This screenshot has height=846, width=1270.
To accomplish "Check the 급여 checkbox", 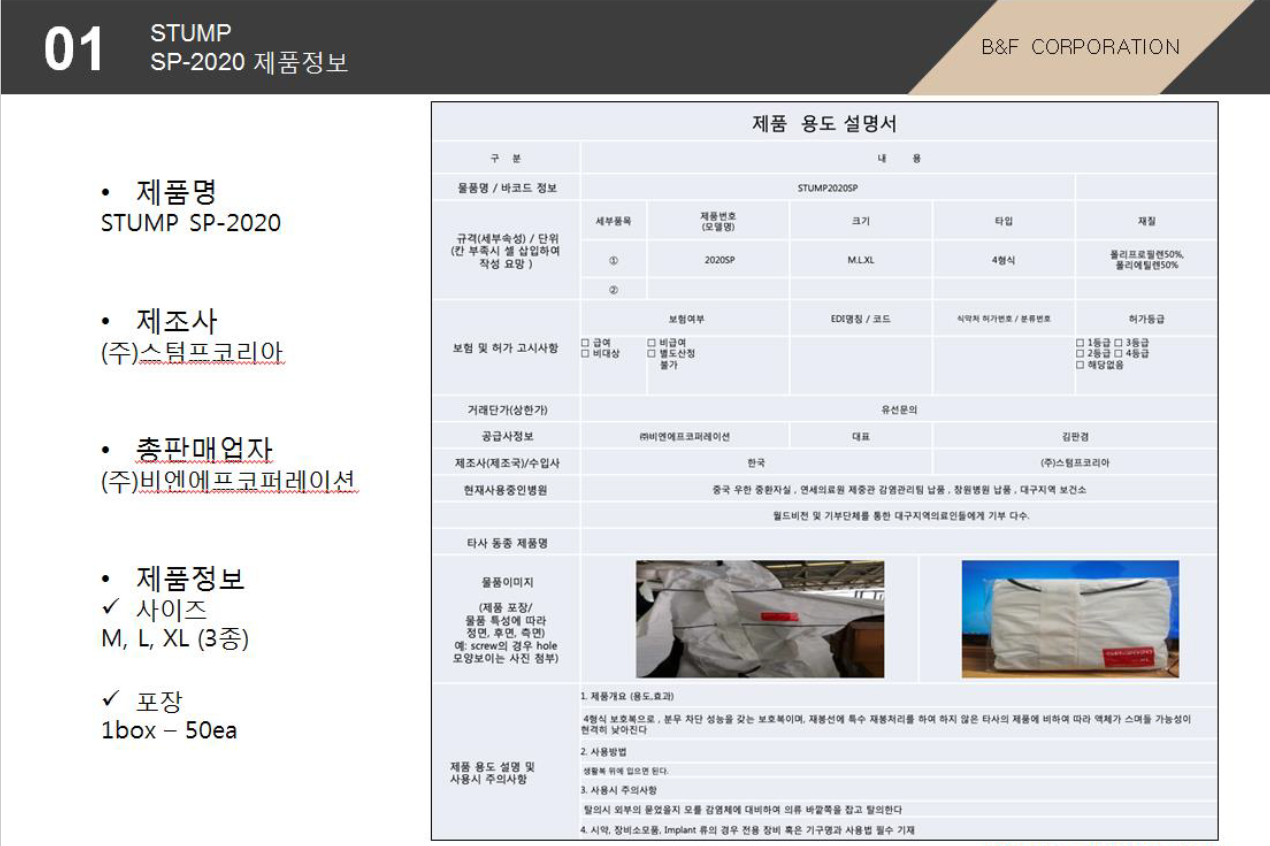I will tap(585, 343).
